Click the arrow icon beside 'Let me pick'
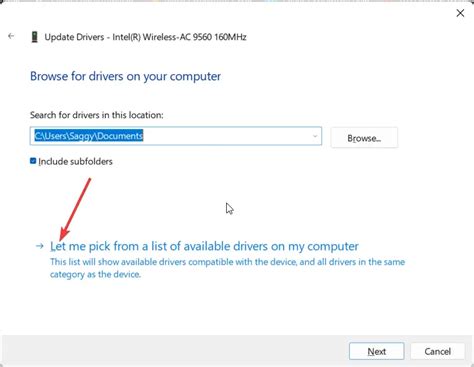474x367 pixels. pyautogui.click(x=40, y=246)
